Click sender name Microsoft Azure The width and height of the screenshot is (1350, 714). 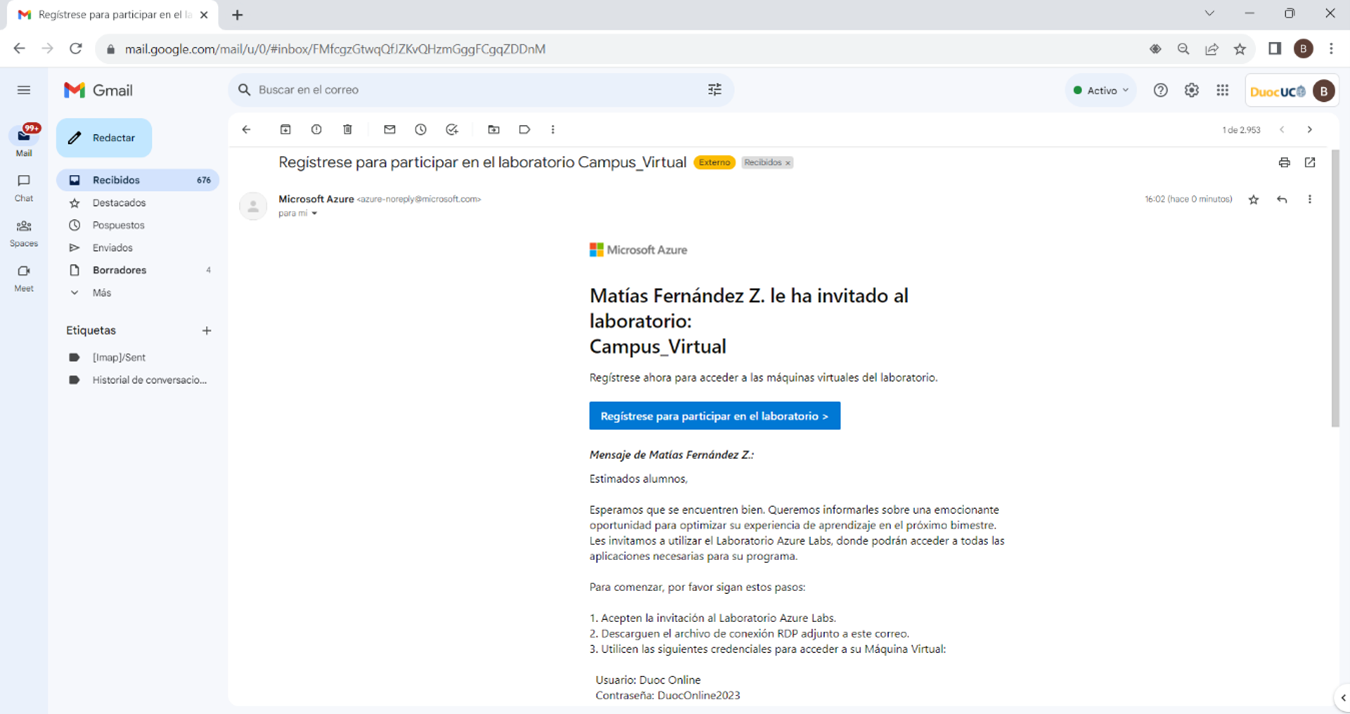click(x=316, y=199)
